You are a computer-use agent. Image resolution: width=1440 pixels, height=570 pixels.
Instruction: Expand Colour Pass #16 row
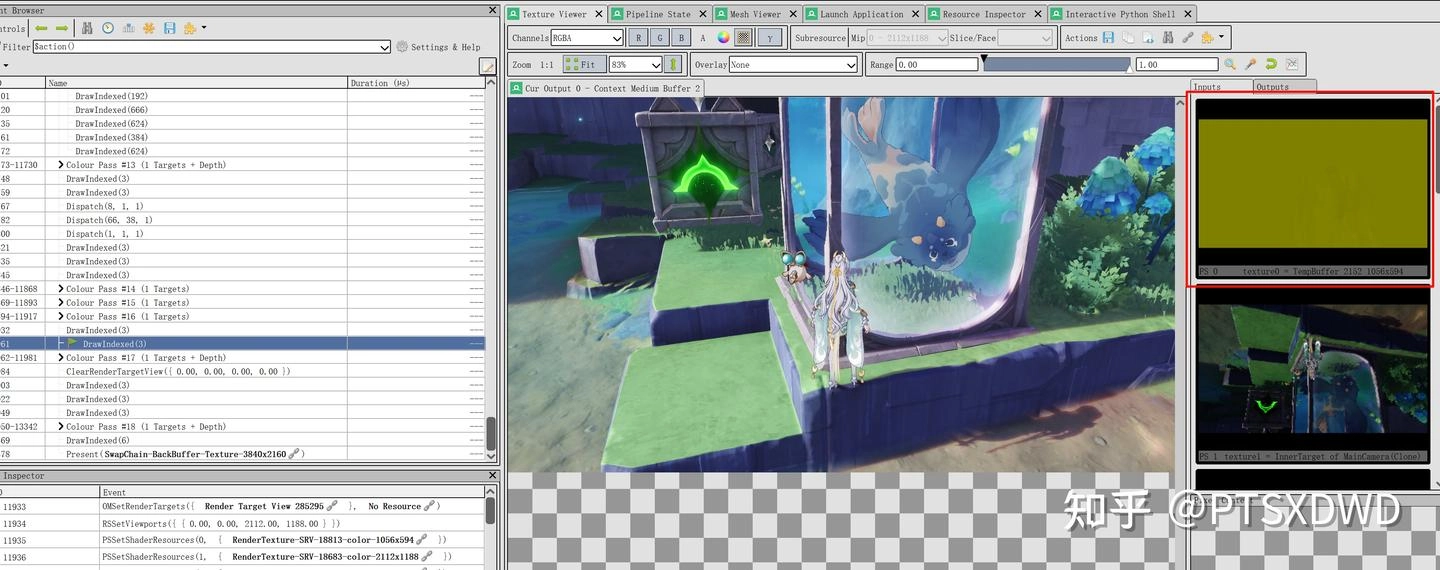coord(61,316)
